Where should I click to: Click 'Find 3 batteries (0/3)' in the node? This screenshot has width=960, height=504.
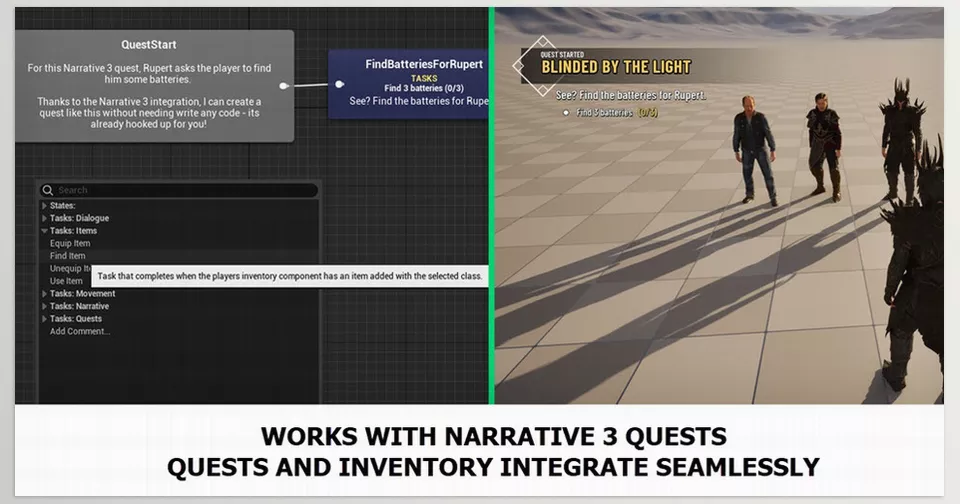click(424, 88)
